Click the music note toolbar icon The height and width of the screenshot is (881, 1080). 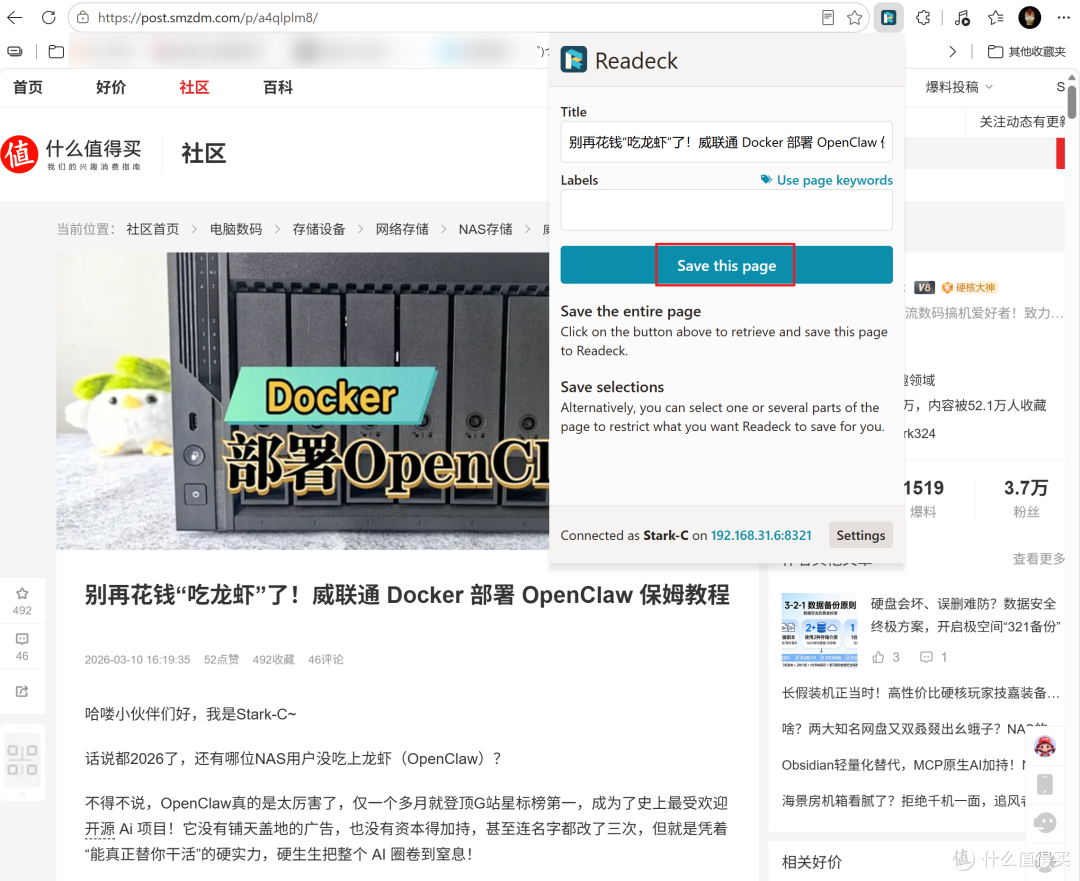point(962,18)
